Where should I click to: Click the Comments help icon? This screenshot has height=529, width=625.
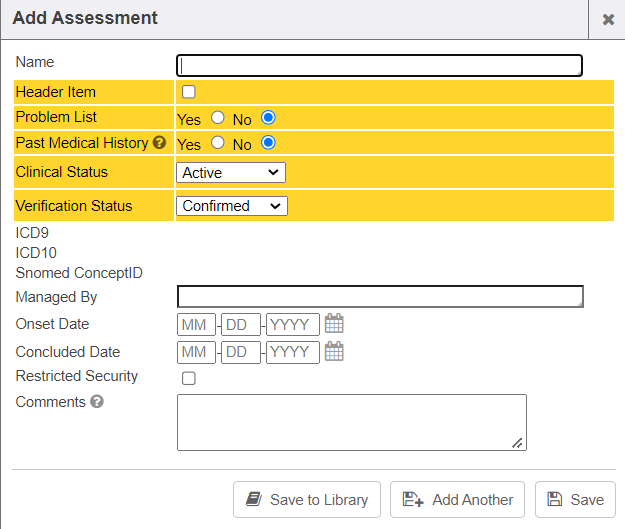coord(97,402)
